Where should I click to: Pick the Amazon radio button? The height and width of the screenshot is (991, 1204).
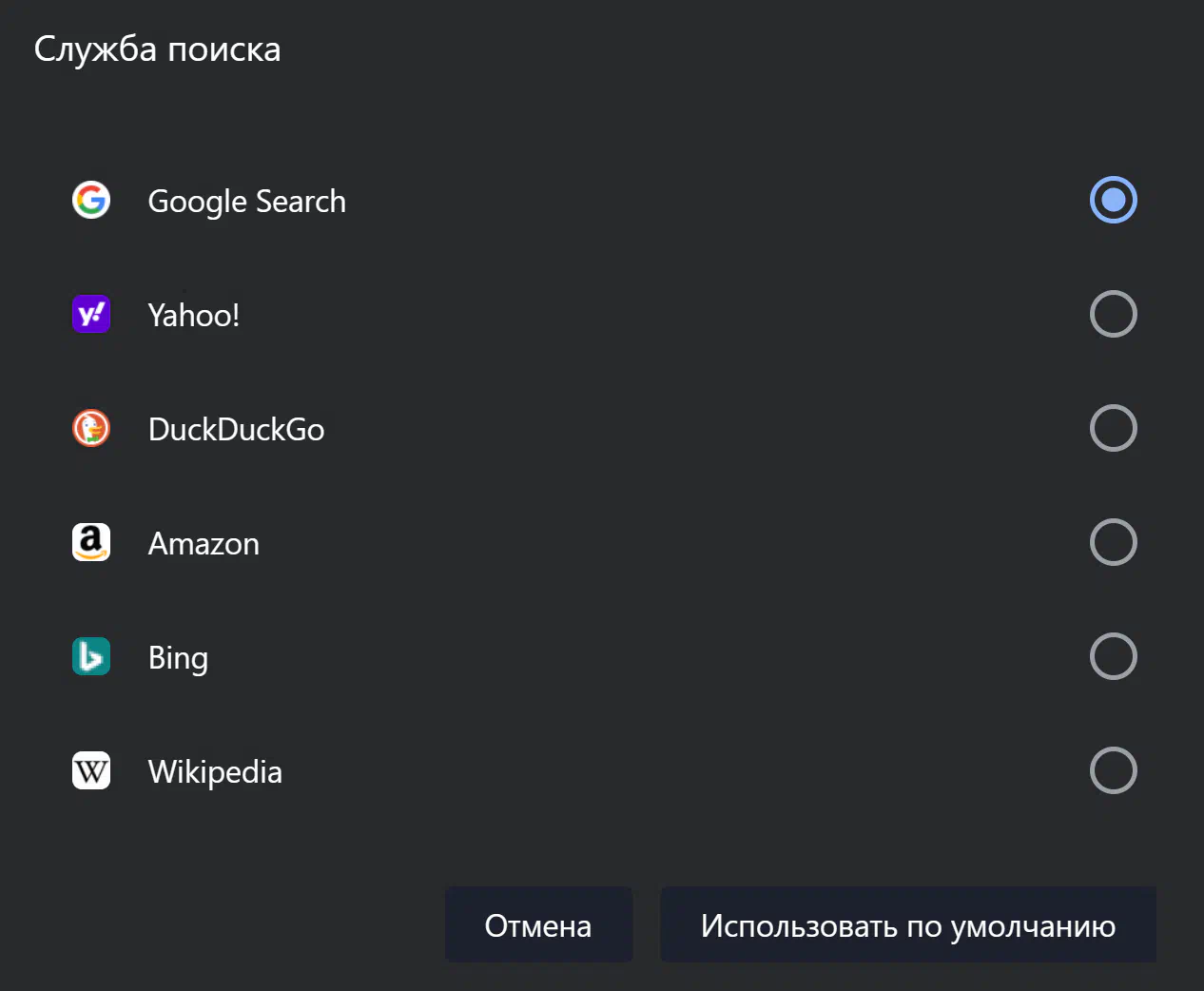click(x=1113, y=542)
